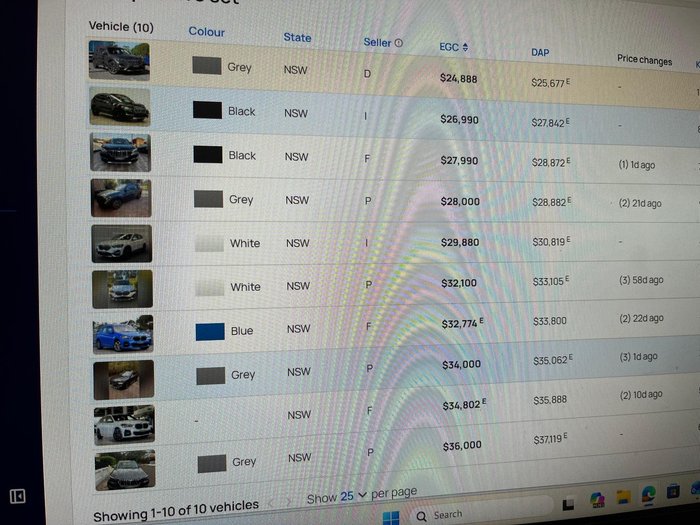Click the DAP value $25,677

548,83
